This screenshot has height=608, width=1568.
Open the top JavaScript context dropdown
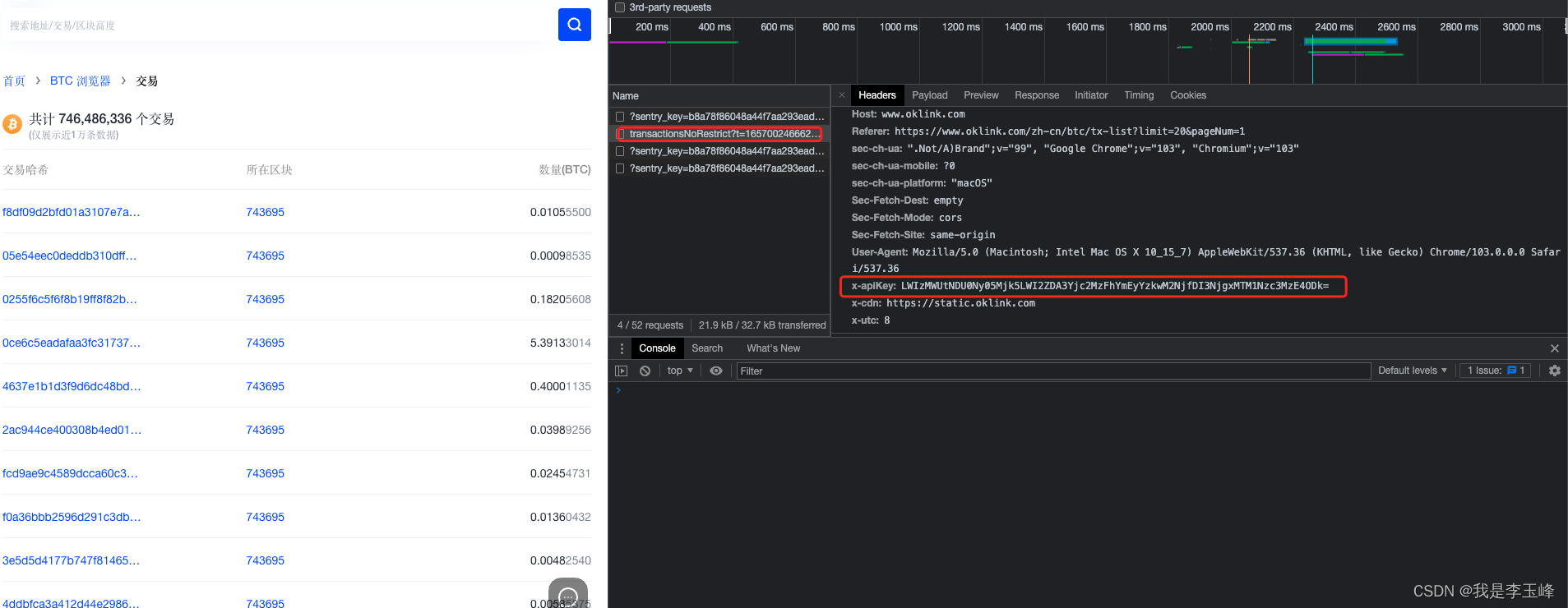(x=680, y=371)
